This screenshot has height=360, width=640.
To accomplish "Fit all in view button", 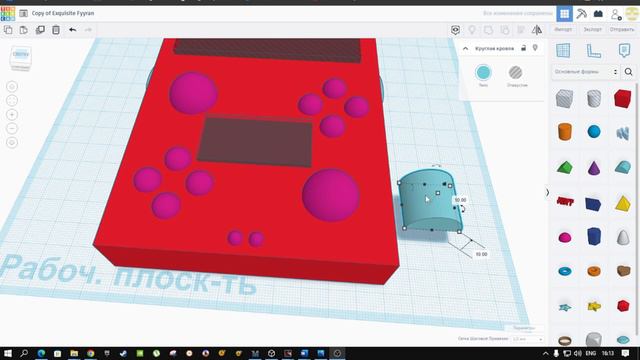I will (12, 100).
